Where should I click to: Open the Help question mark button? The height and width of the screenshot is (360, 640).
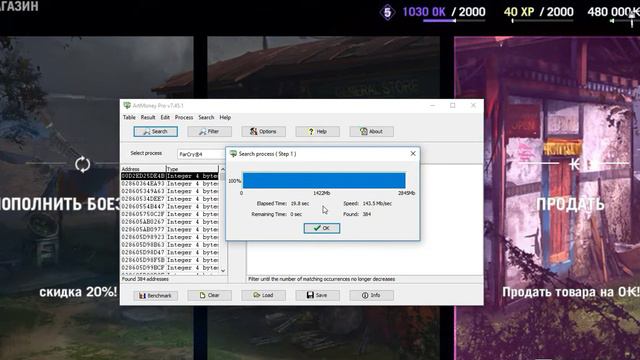[x=318, y=131]
